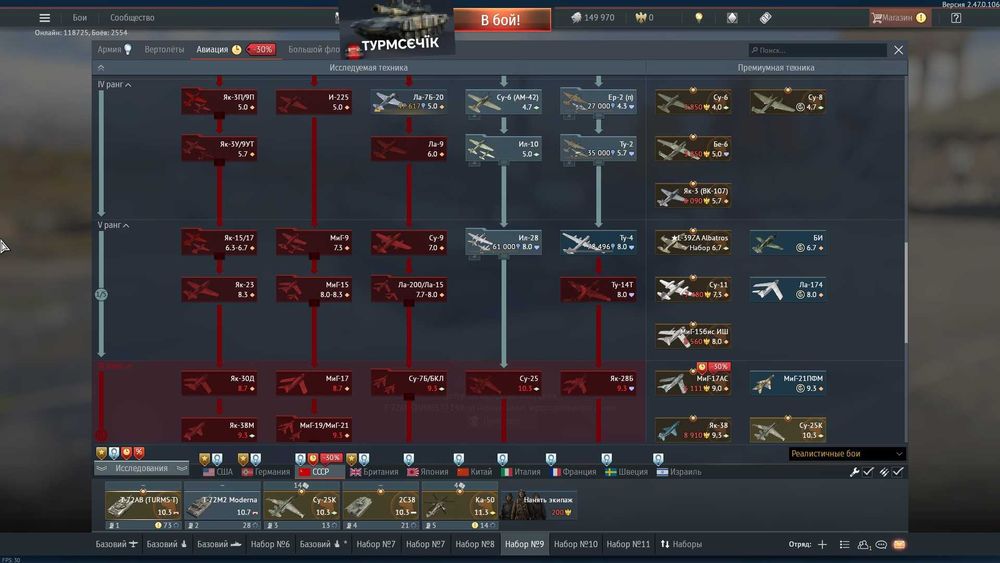Open the question mark help icon
1000x563 pixels.
tap(956, 18)
